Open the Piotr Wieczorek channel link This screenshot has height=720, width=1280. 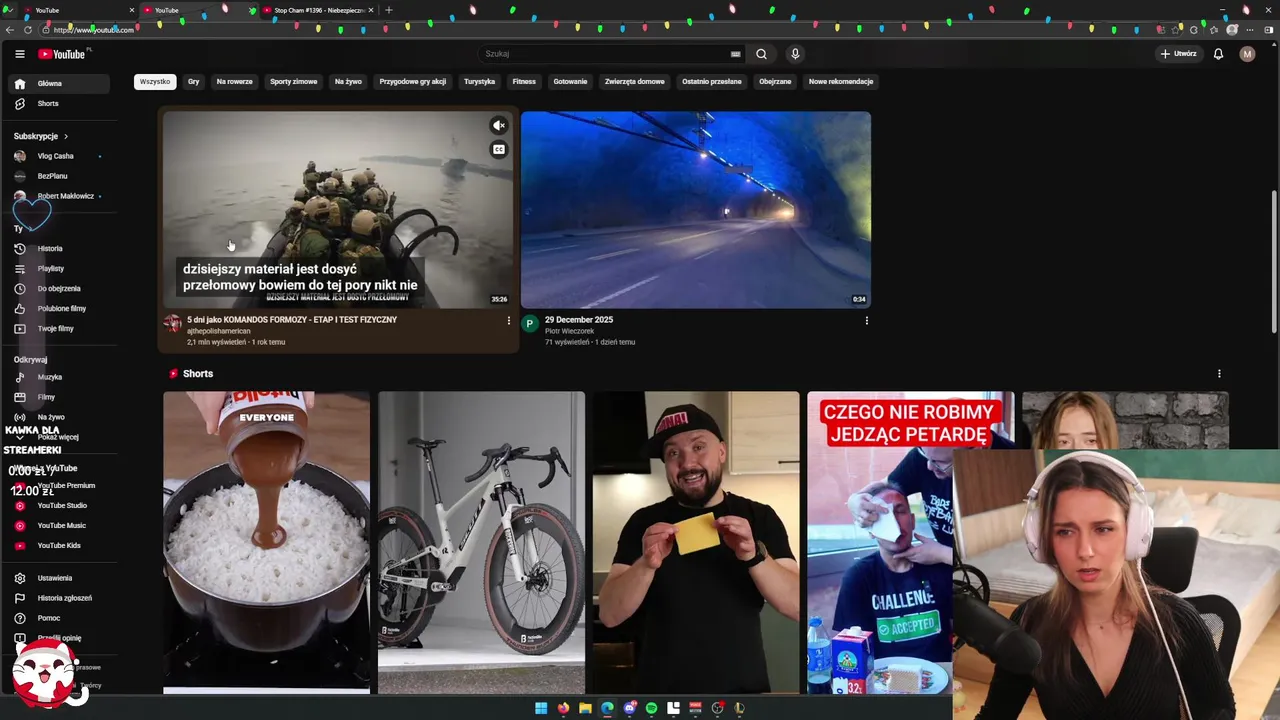tap(569, 331)
